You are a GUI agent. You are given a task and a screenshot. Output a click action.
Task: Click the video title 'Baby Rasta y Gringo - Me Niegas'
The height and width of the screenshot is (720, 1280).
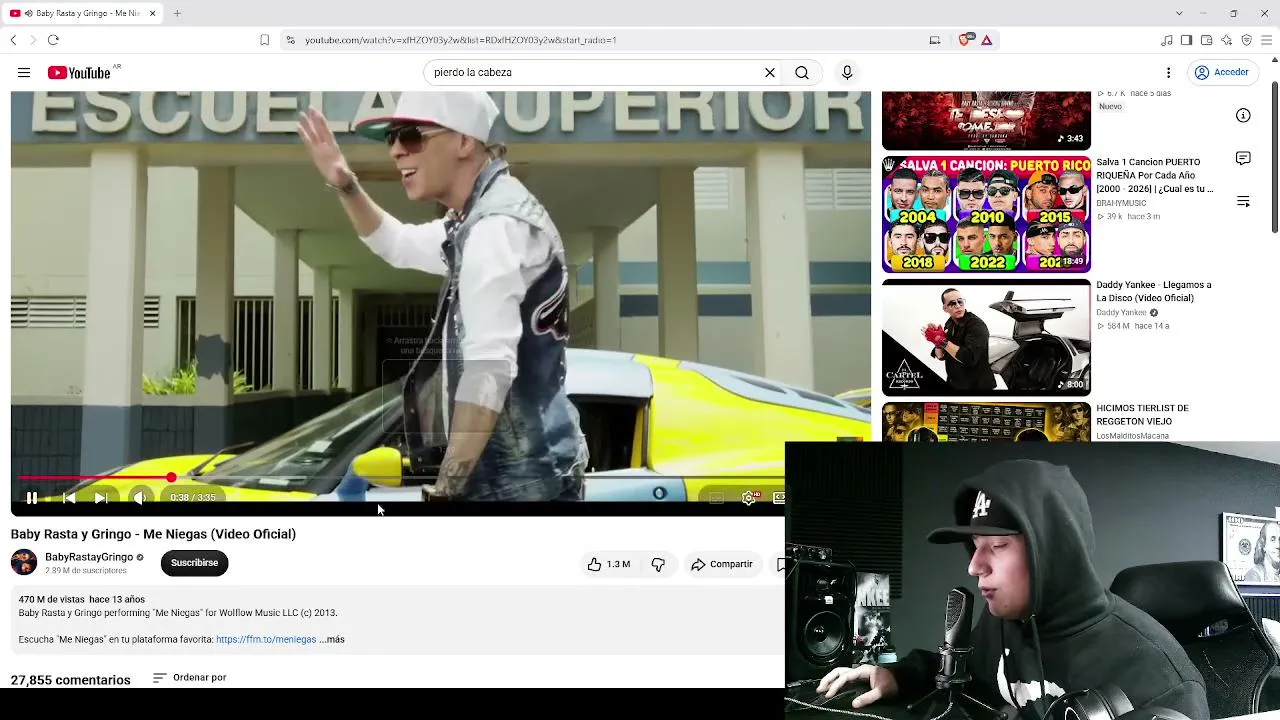(153, 534)
